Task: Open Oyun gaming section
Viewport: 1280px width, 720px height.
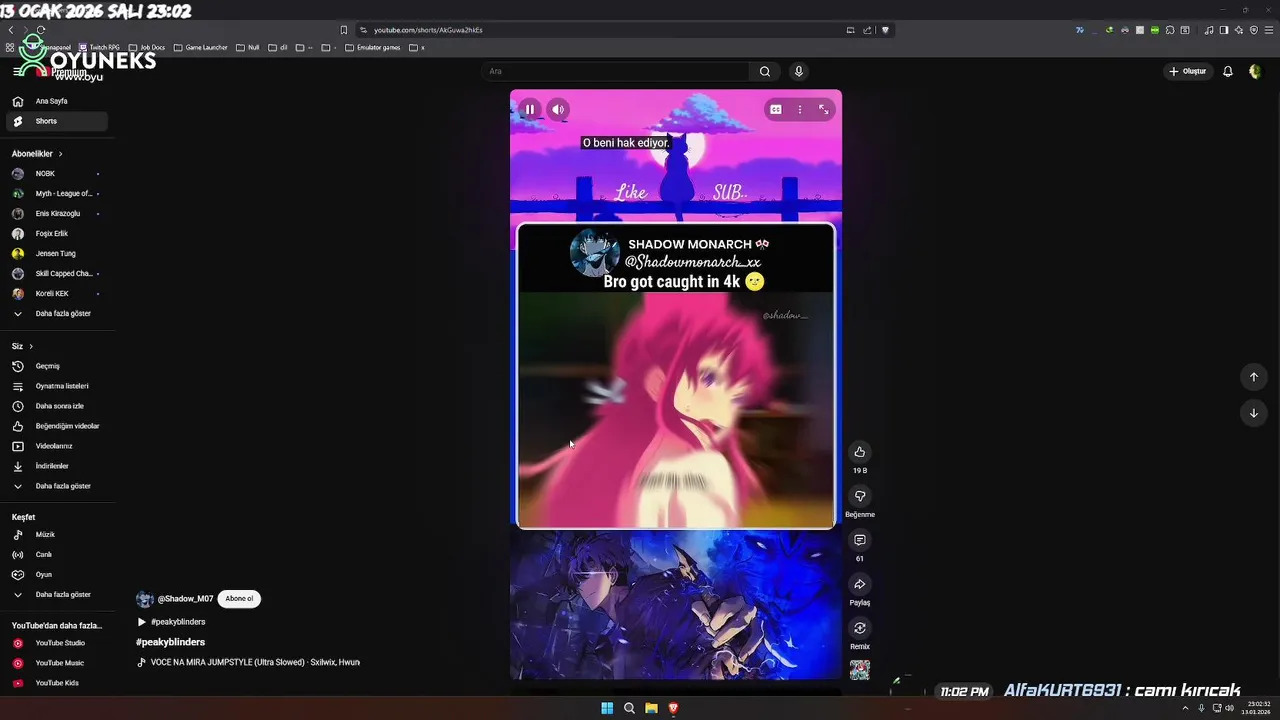Action: coord(57,575)
